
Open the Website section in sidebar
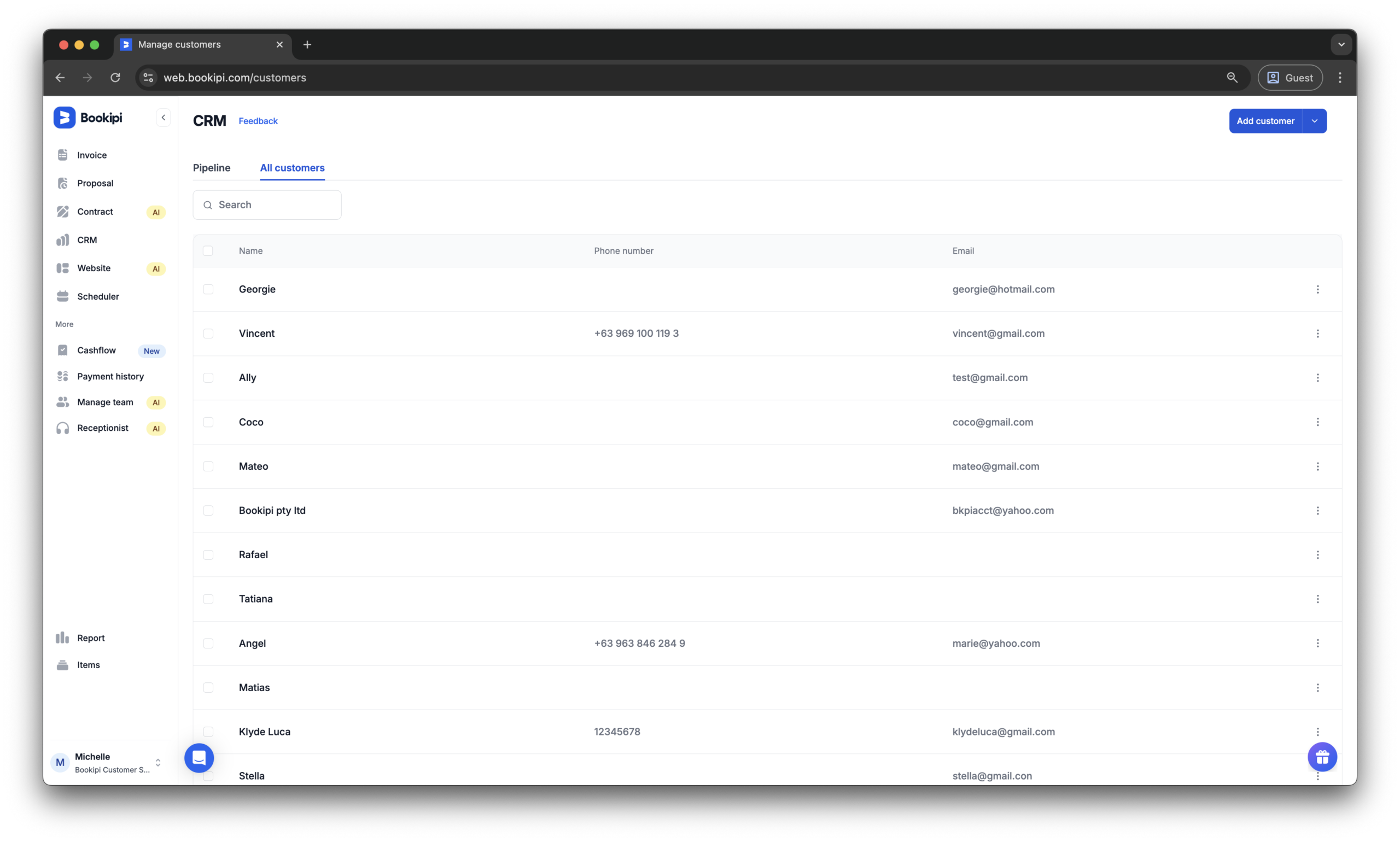pos(94,268)
